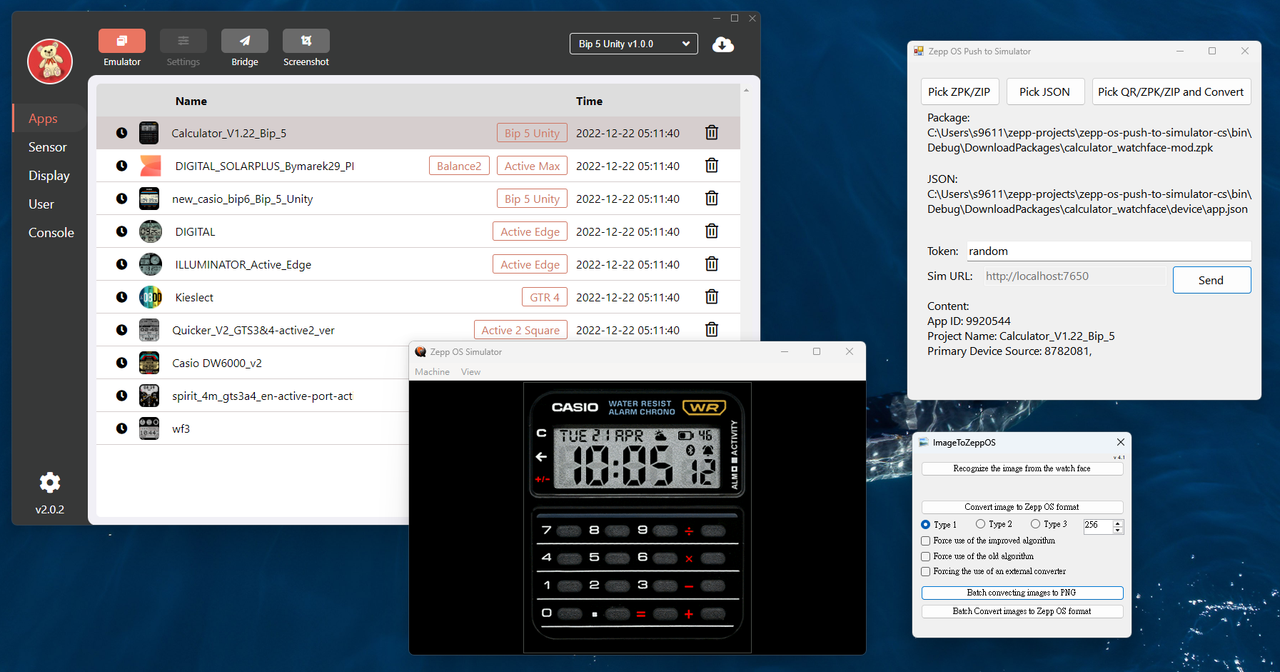This screenshot has width=1280, height=672.
Task: Click trash icon for new_casio_bip6_Bip_5_Unity
Action: click(x=712, y=199)
